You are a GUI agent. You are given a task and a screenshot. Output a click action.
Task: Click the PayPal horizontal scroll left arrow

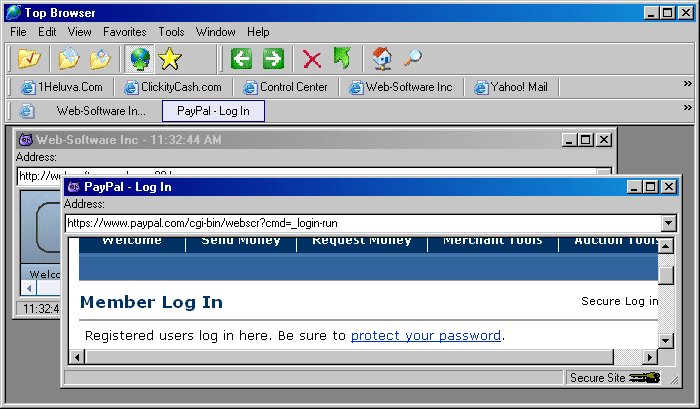click(x=77, y=357)
